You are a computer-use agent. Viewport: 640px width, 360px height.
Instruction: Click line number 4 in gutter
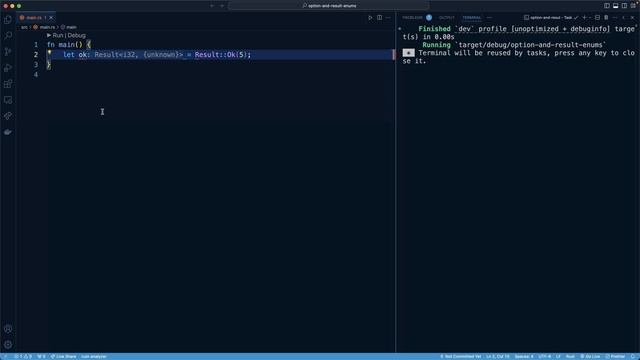pos(36,75)
